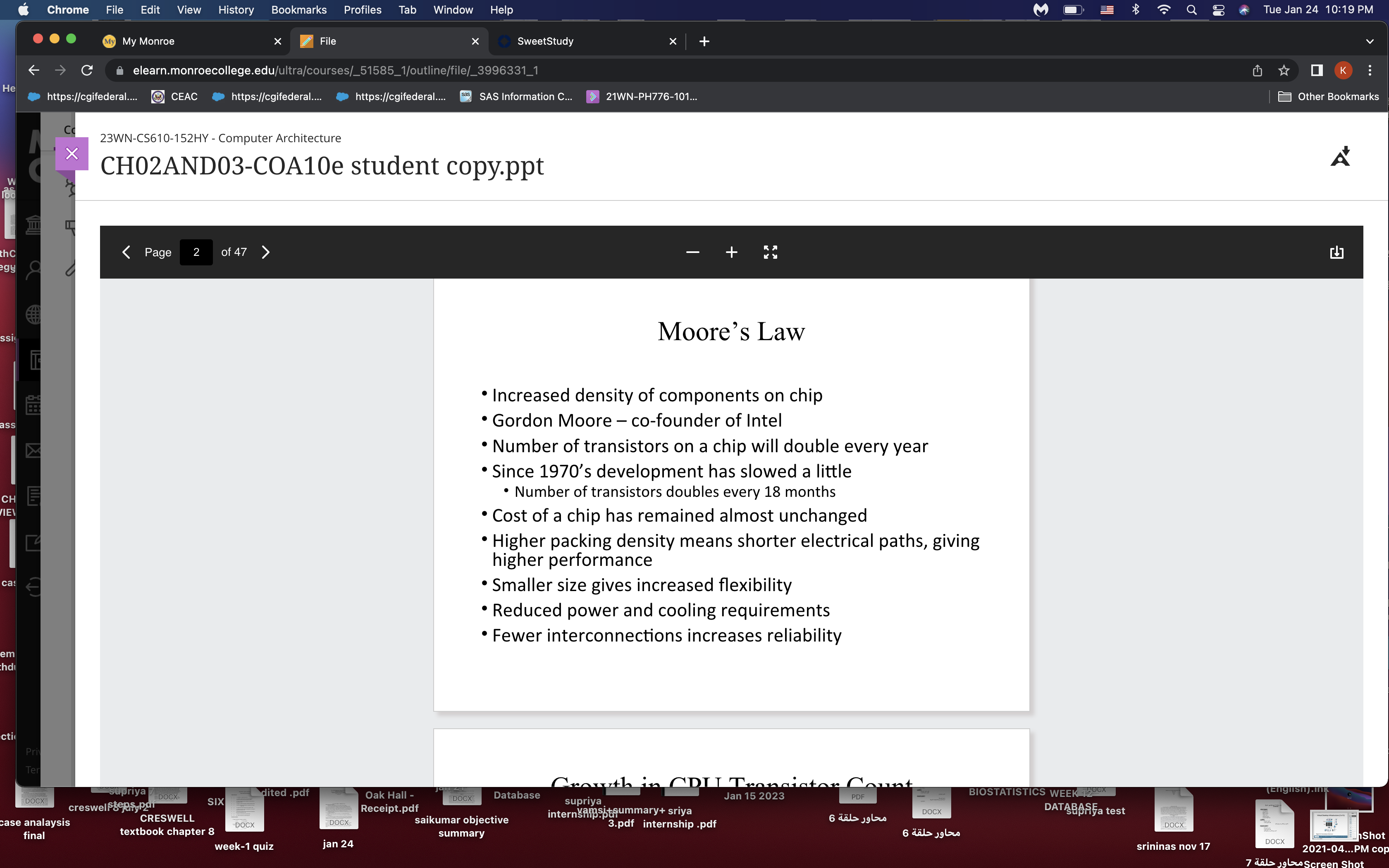Open the View menu in menu bar
Viewport: 1389px width, 868px height.
click(189, 10)
